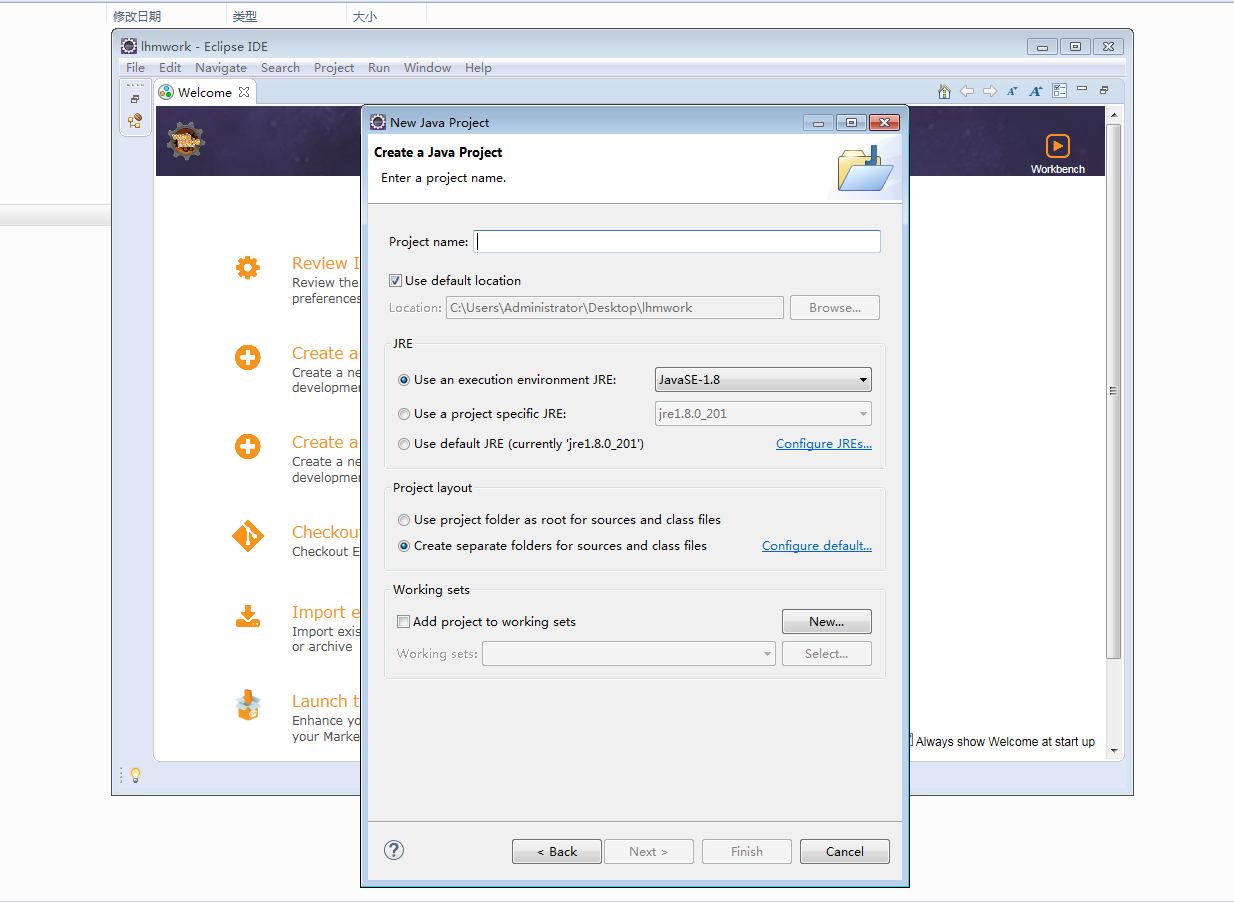Image resolution: width=1234 pixels, height=902 pixels.
Task: Select Use an execution environment JRE radio
Action: pyautogui.click(x=404, y=380)
